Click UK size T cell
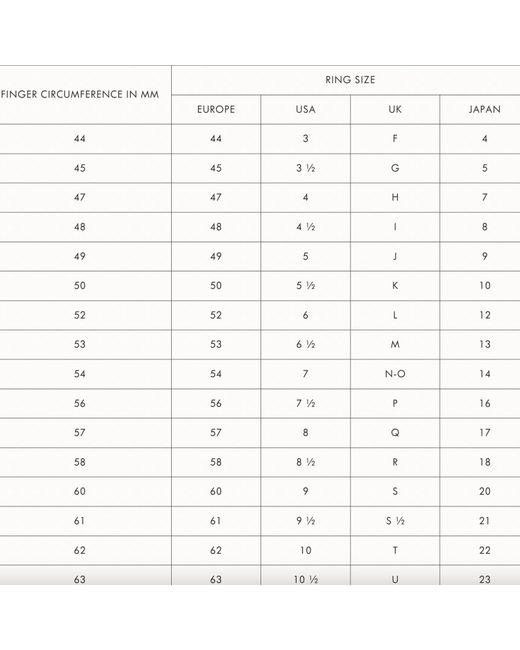This screenshot has width=520, height=650. click(x=395, y=551)
